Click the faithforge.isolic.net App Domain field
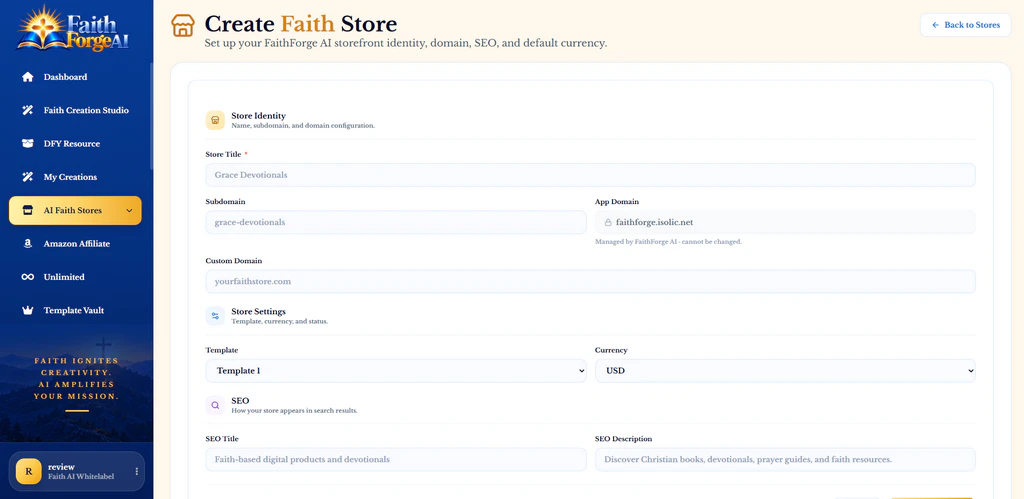Screen dimensions: 1024x499 pyautogui.click(x=785, y=222)
